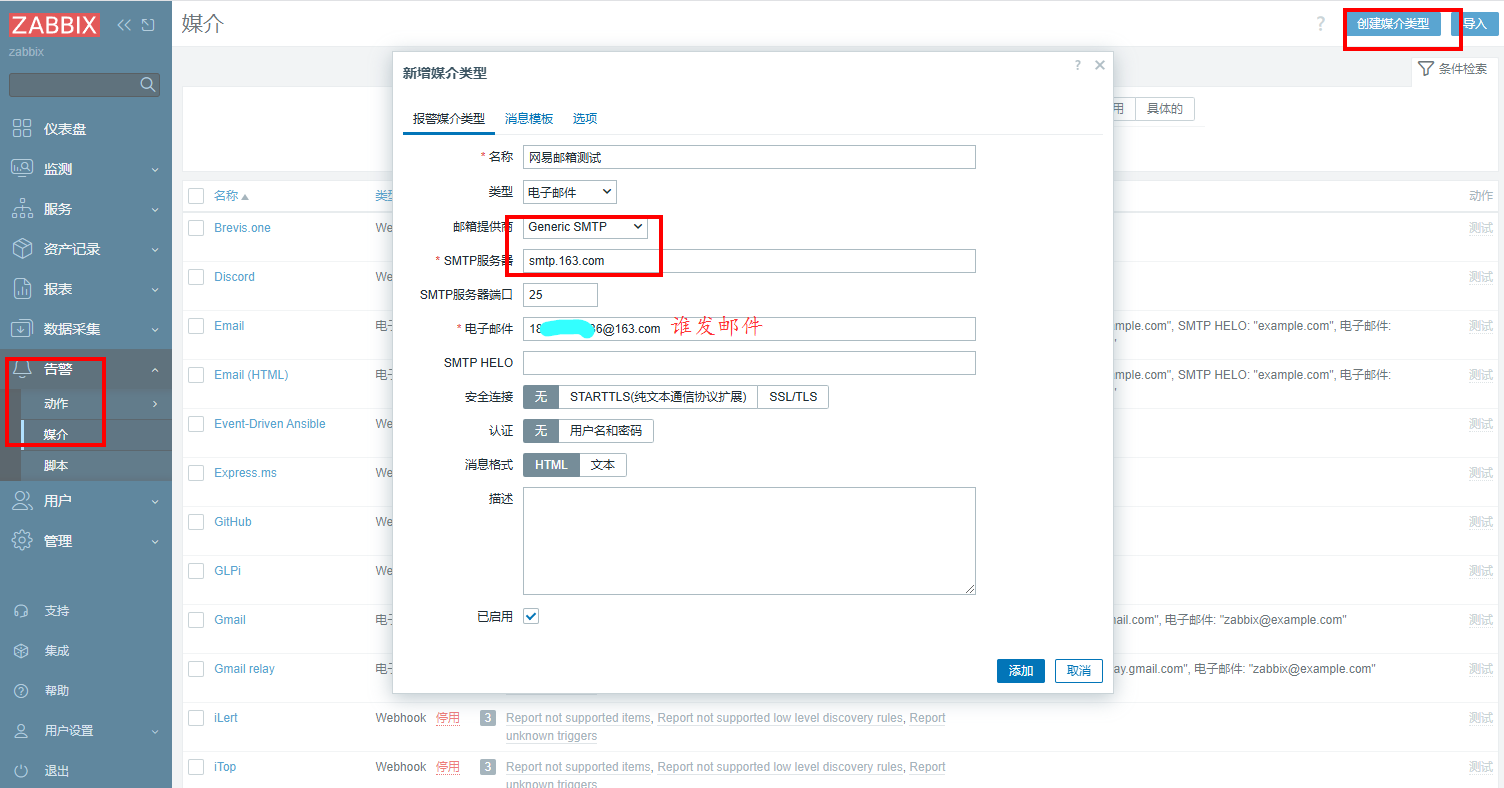This screenshot has height=788, width=1504.
Task: Check the Discord row checkbox
Action: tap(196, 277)
